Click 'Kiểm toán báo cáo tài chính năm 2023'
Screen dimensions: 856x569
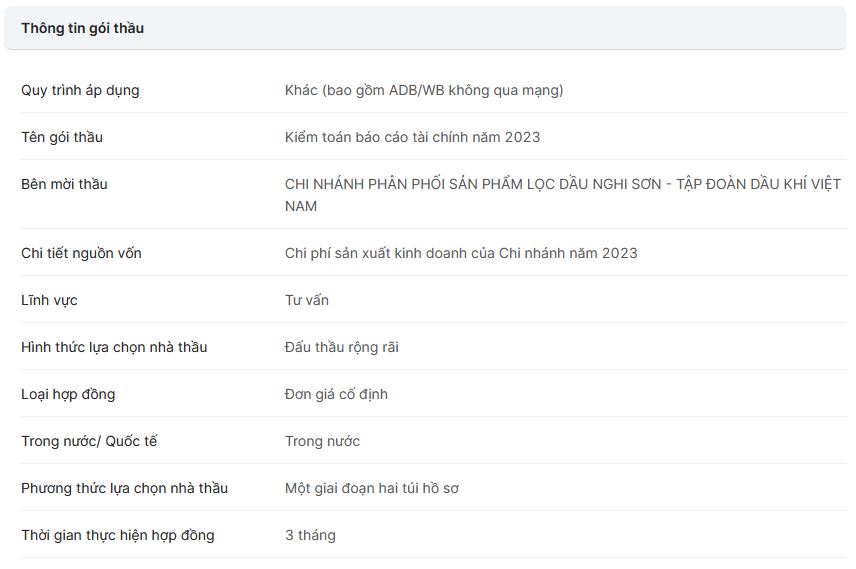[412, 137]
